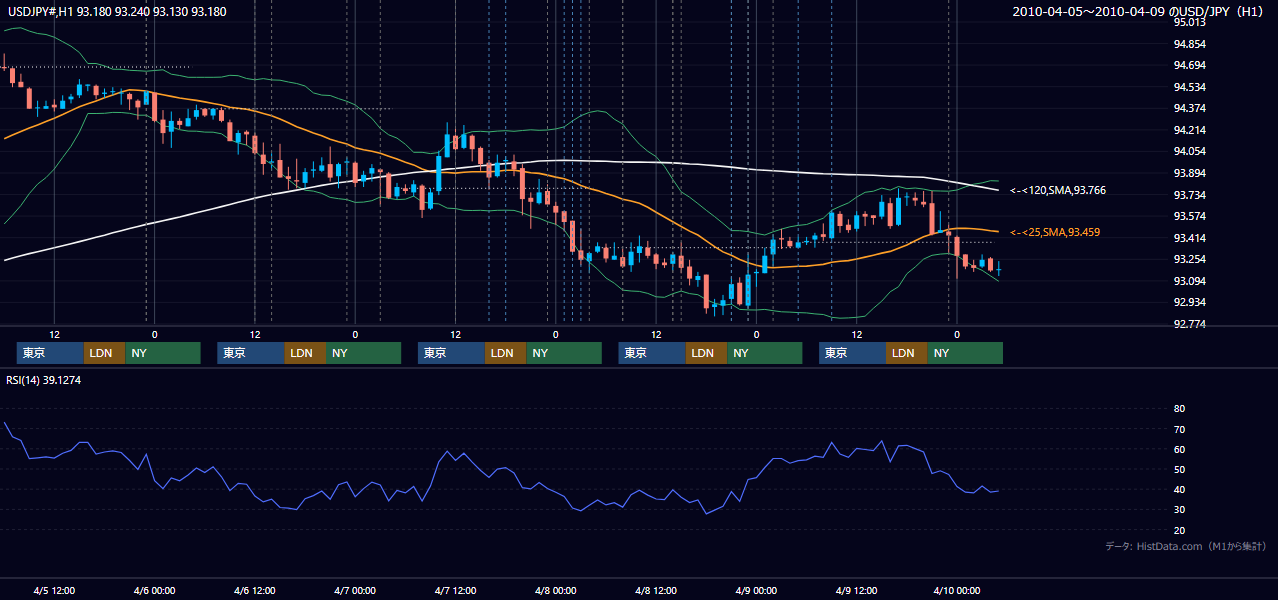1278x600 pixels.
Task: Click price axis value 93.734
Action: (1188, 195)
